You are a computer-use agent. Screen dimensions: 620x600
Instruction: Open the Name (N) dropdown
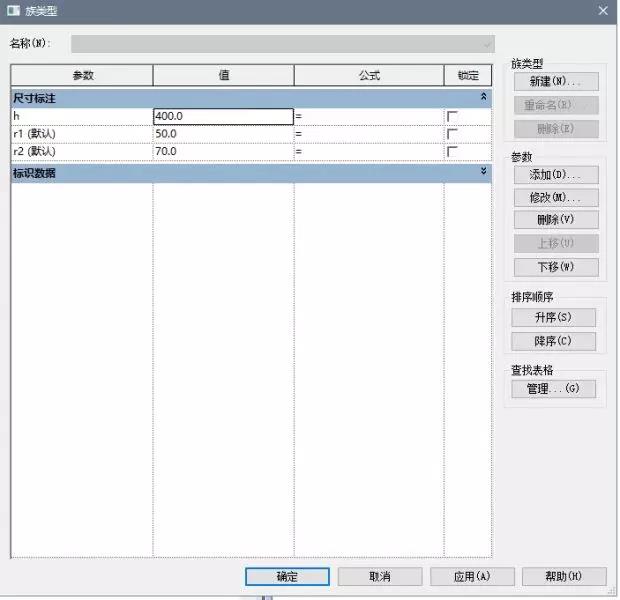[x=283, y=44]
